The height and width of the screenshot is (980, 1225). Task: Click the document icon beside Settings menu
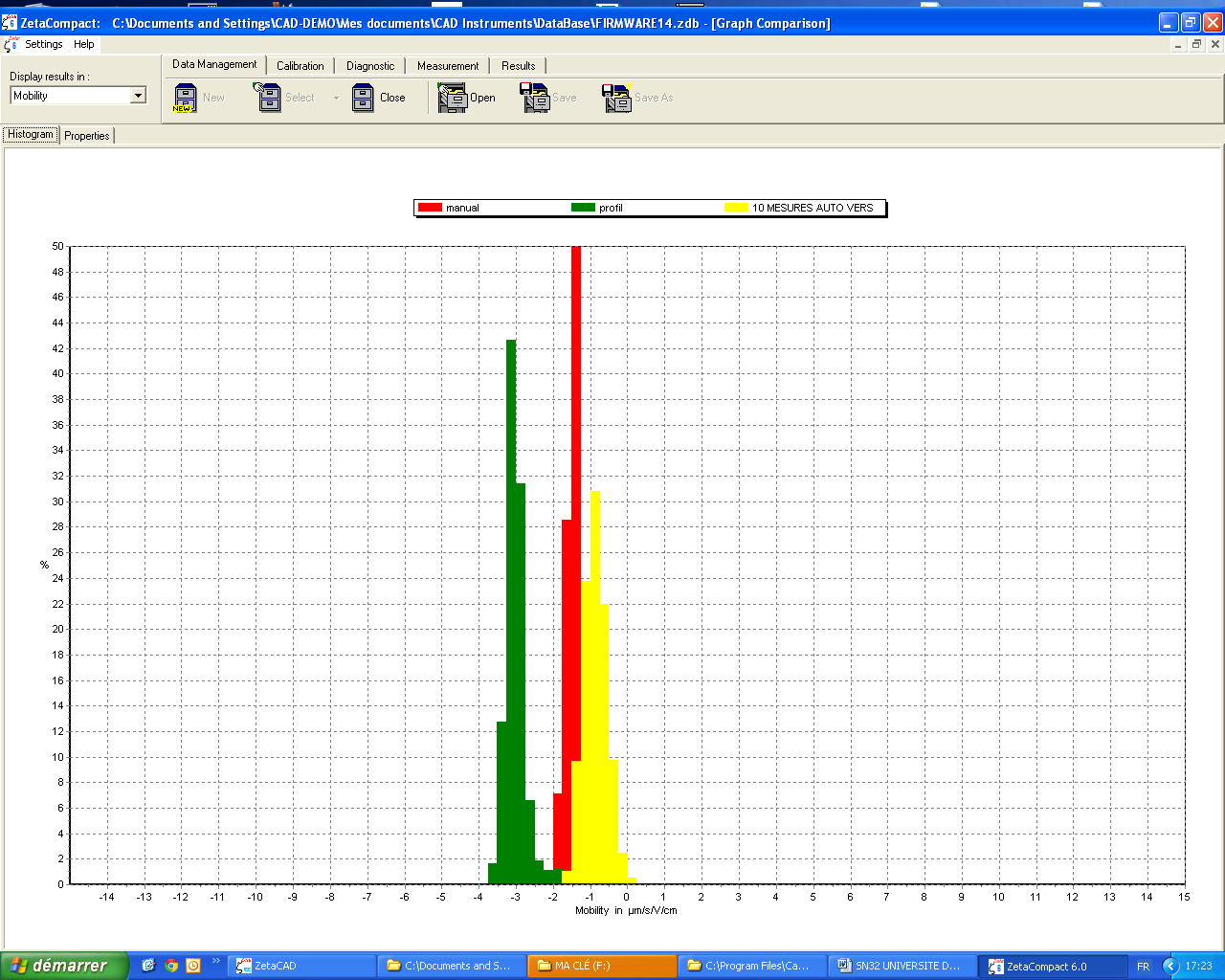pos(11,44)
